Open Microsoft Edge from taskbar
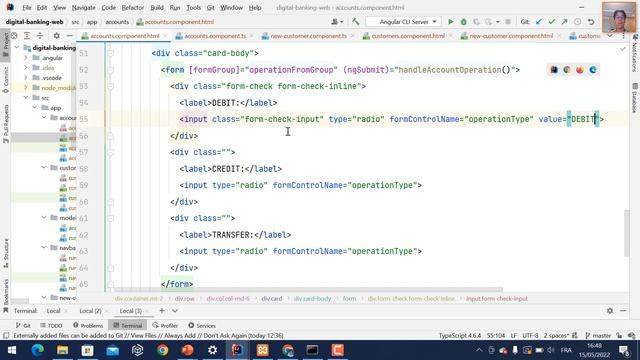 (x=38, y=350)
